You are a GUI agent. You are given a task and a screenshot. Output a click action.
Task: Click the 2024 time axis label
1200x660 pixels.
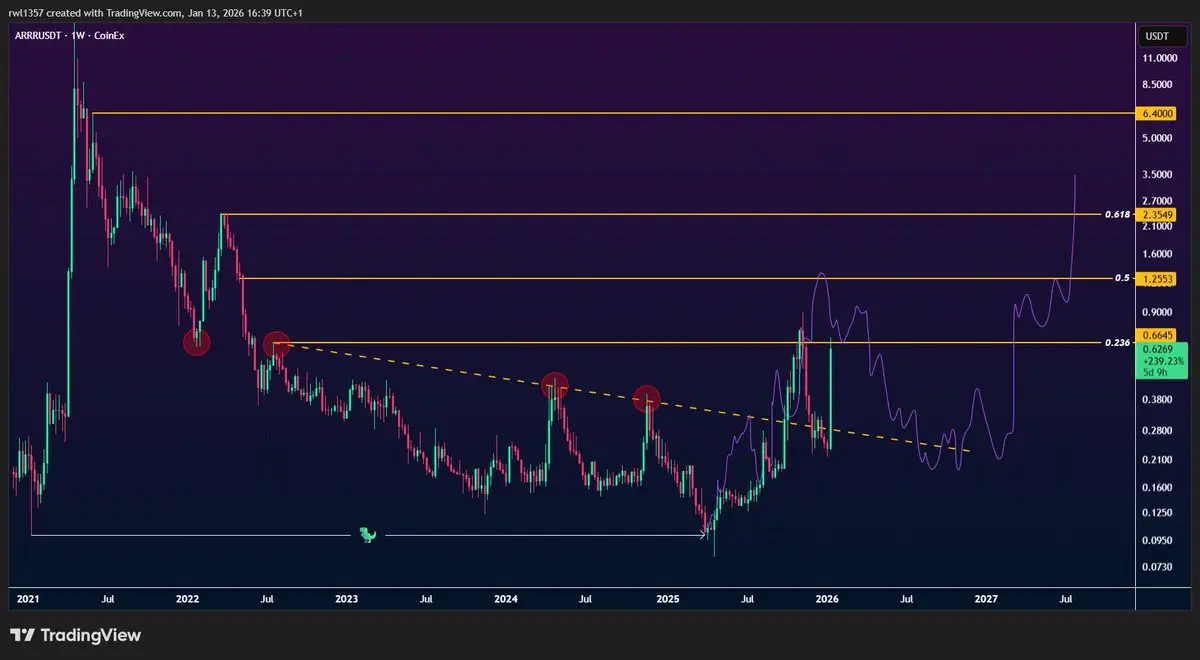point(506,599)
